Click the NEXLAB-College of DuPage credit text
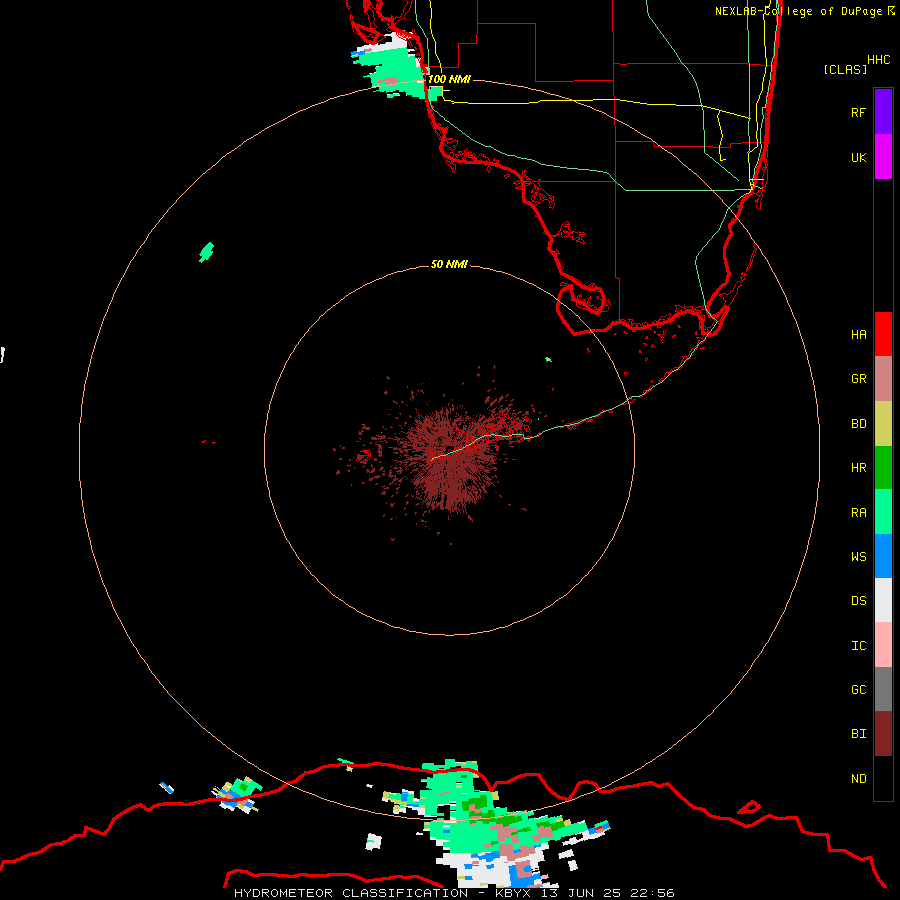The height and width of the screenshot is (900, 900). pyautogui.click(x=805, y=11)
